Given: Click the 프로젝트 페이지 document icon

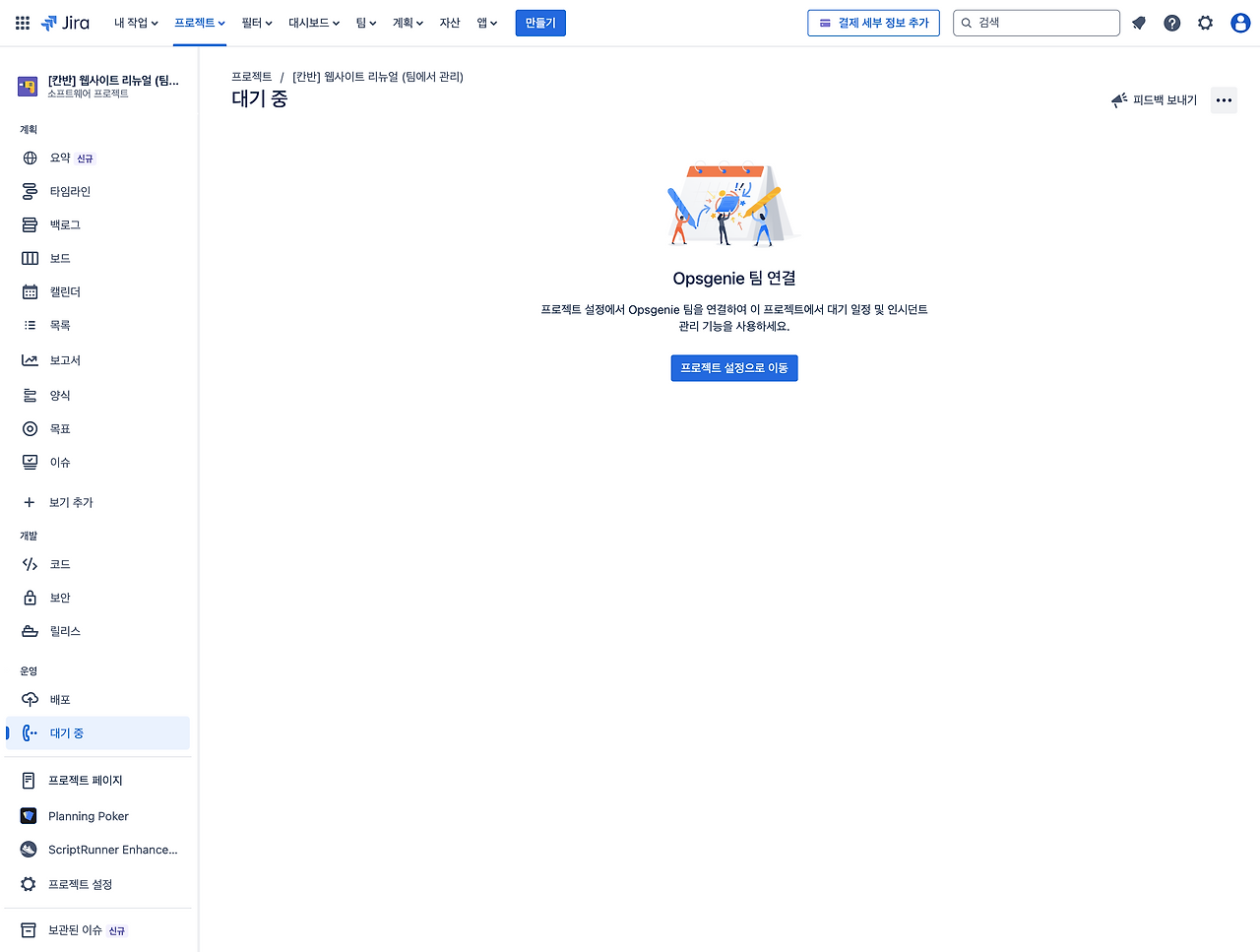Looking at the screenshot, I should pos(29,780).
